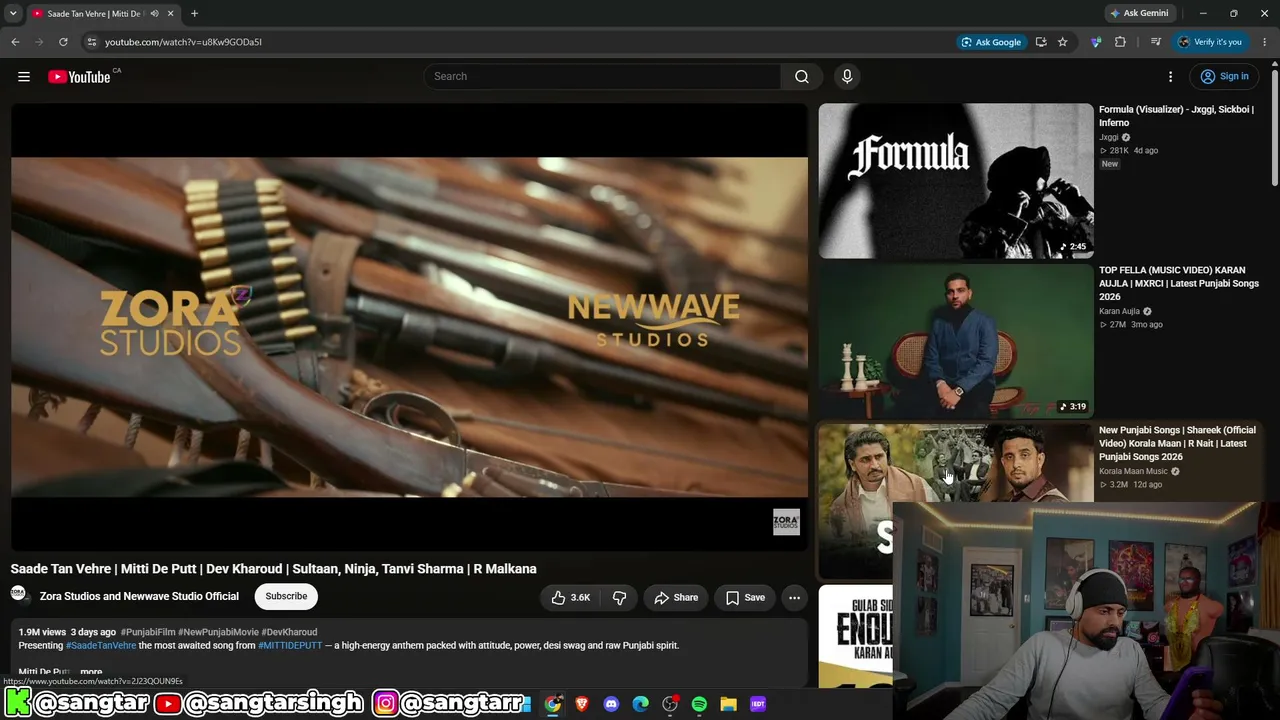1280x720 pixels.
Task: Sign in to YouTube
Action: pyautogui.click(x=1225, y=77)
